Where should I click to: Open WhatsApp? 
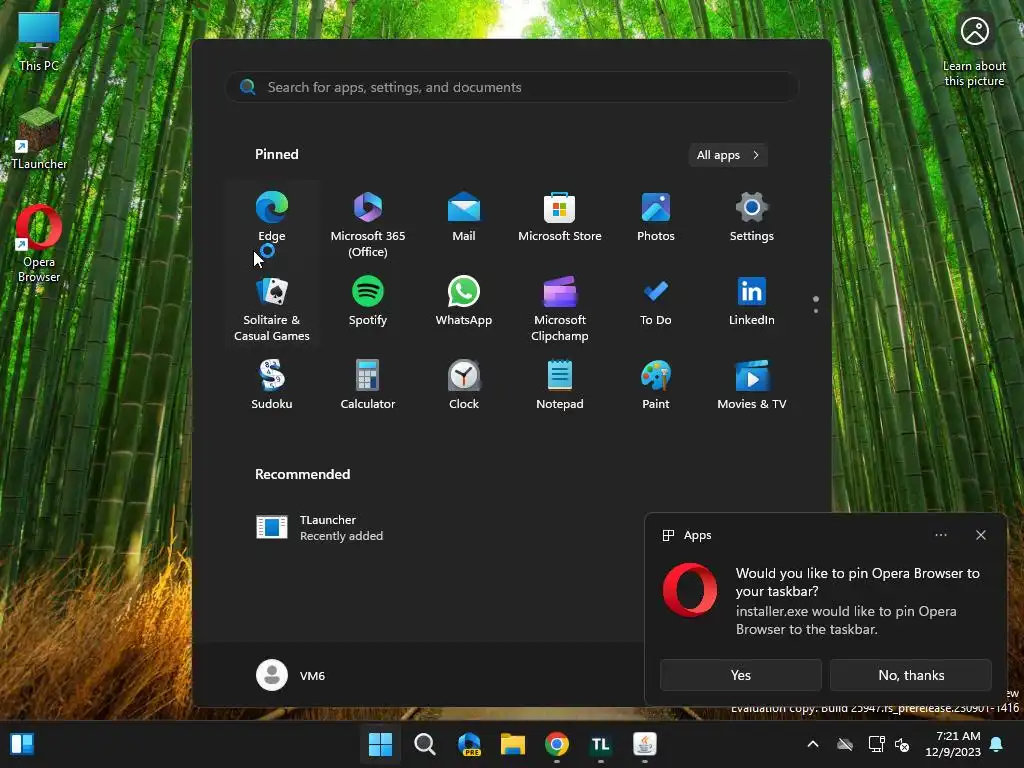pyautogui.click(x=464, y=302)
